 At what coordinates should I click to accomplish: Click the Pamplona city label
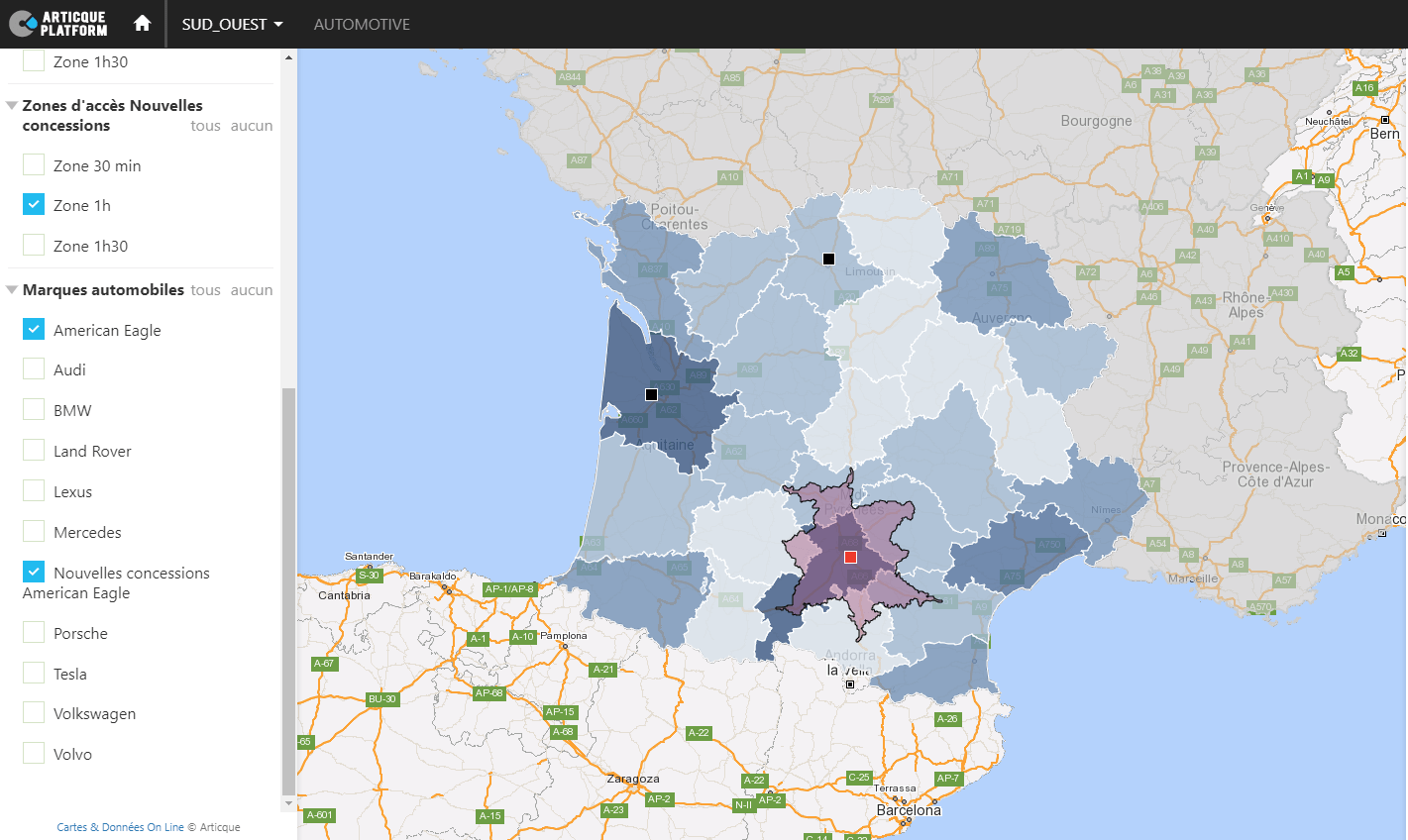(563, 636)
